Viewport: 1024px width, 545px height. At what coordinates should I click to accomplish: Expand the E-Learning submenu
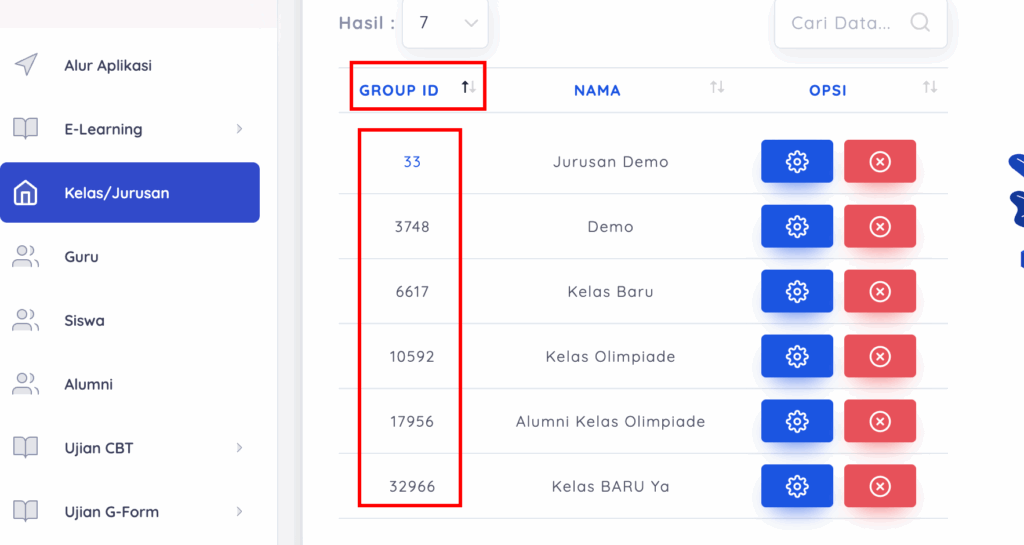tap(239, 129)
